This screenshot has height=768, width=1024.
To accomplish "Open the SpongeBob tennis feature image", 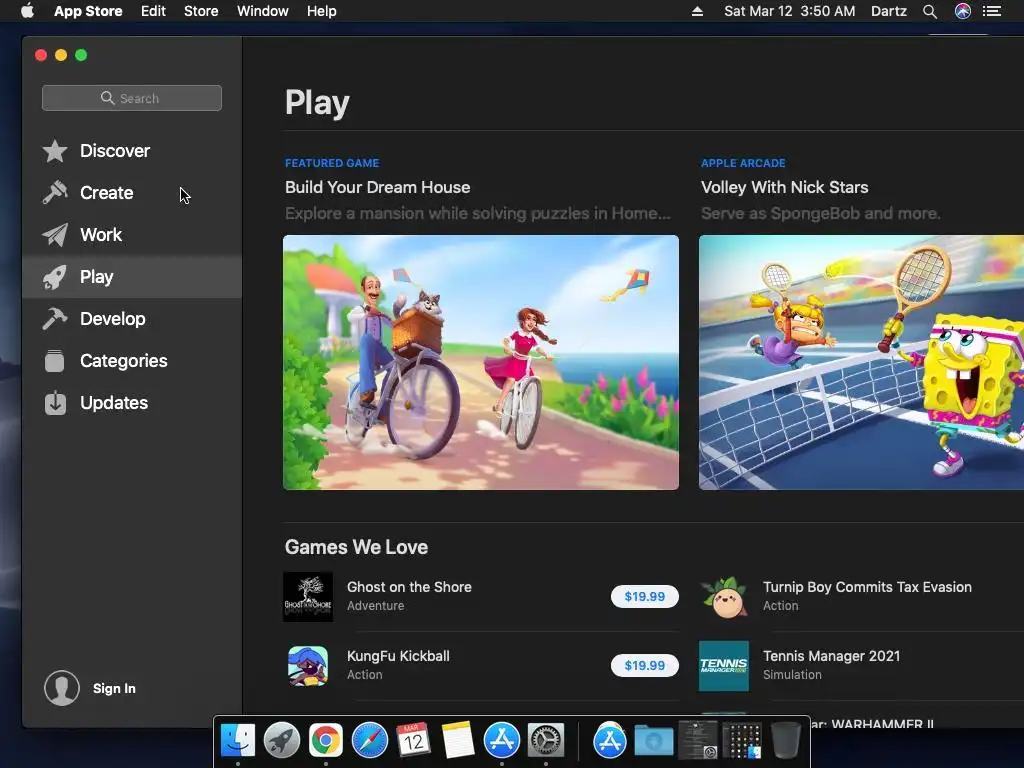I will click(x=861, y=362).
